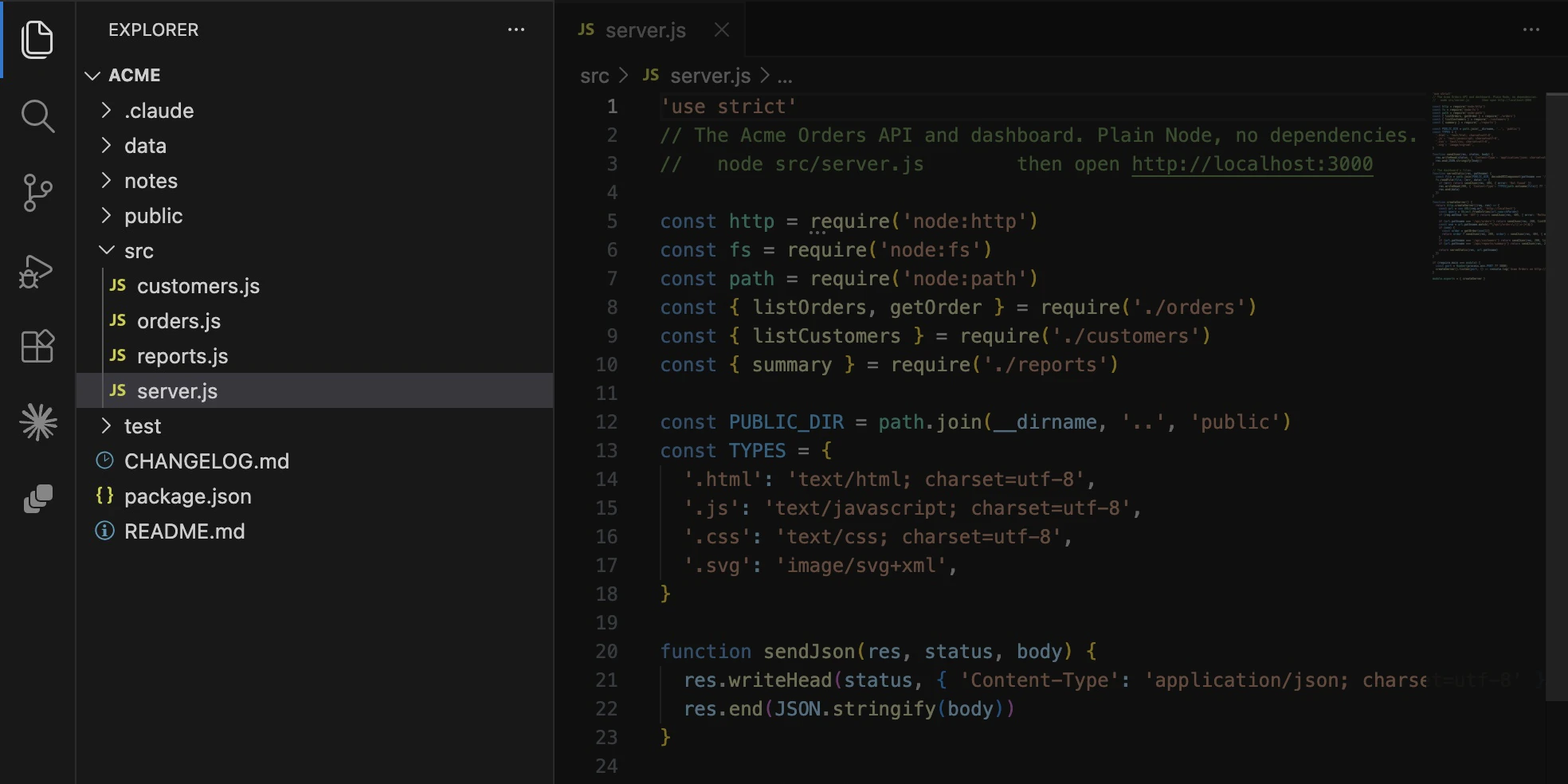1568x784 pixels.
Task: Expand the .claude folder
Action: tap(106, 110)
